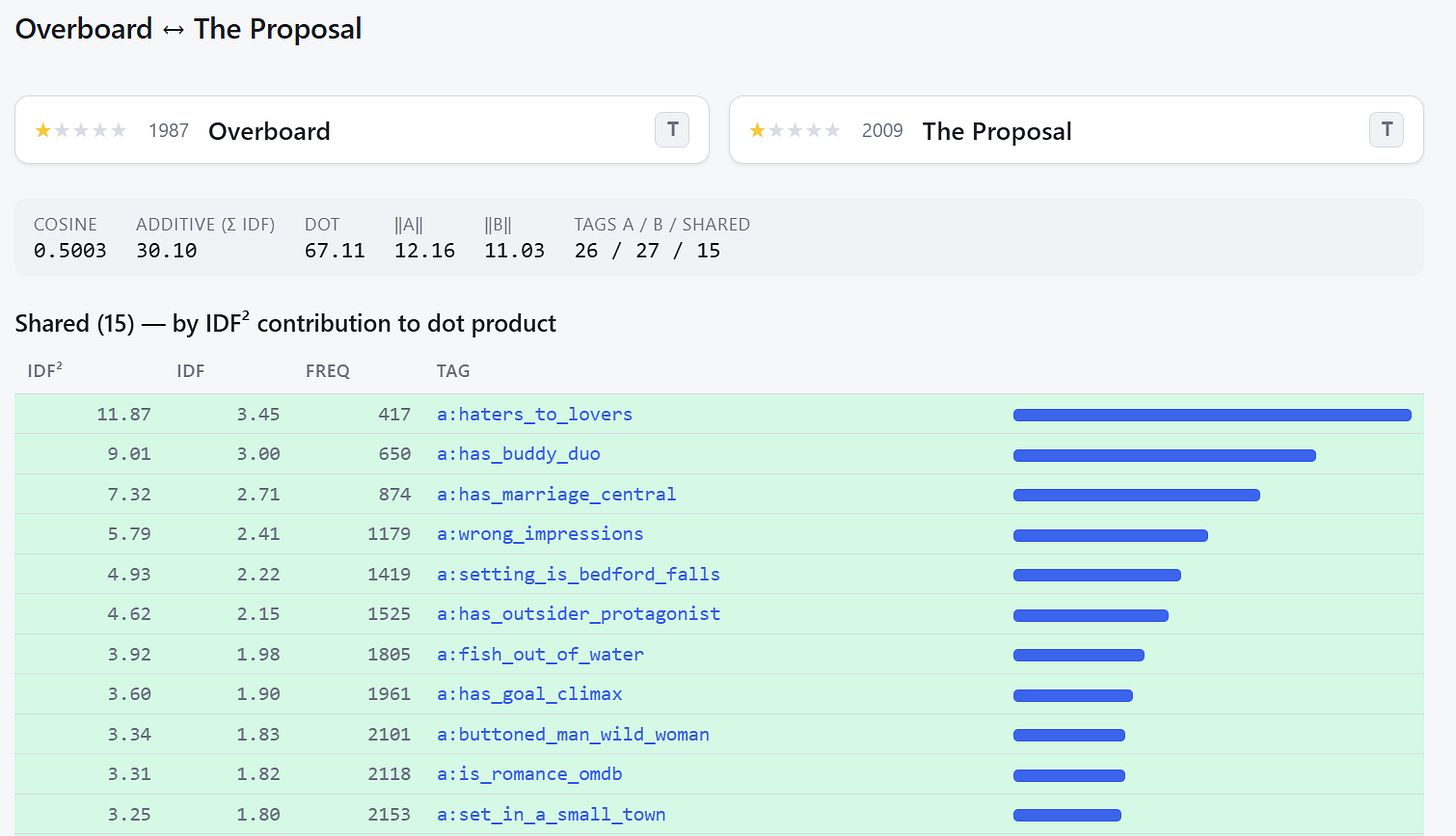Click the fifth star on The Proposal card
This screenshot has height=836, width=1456.
833,130
